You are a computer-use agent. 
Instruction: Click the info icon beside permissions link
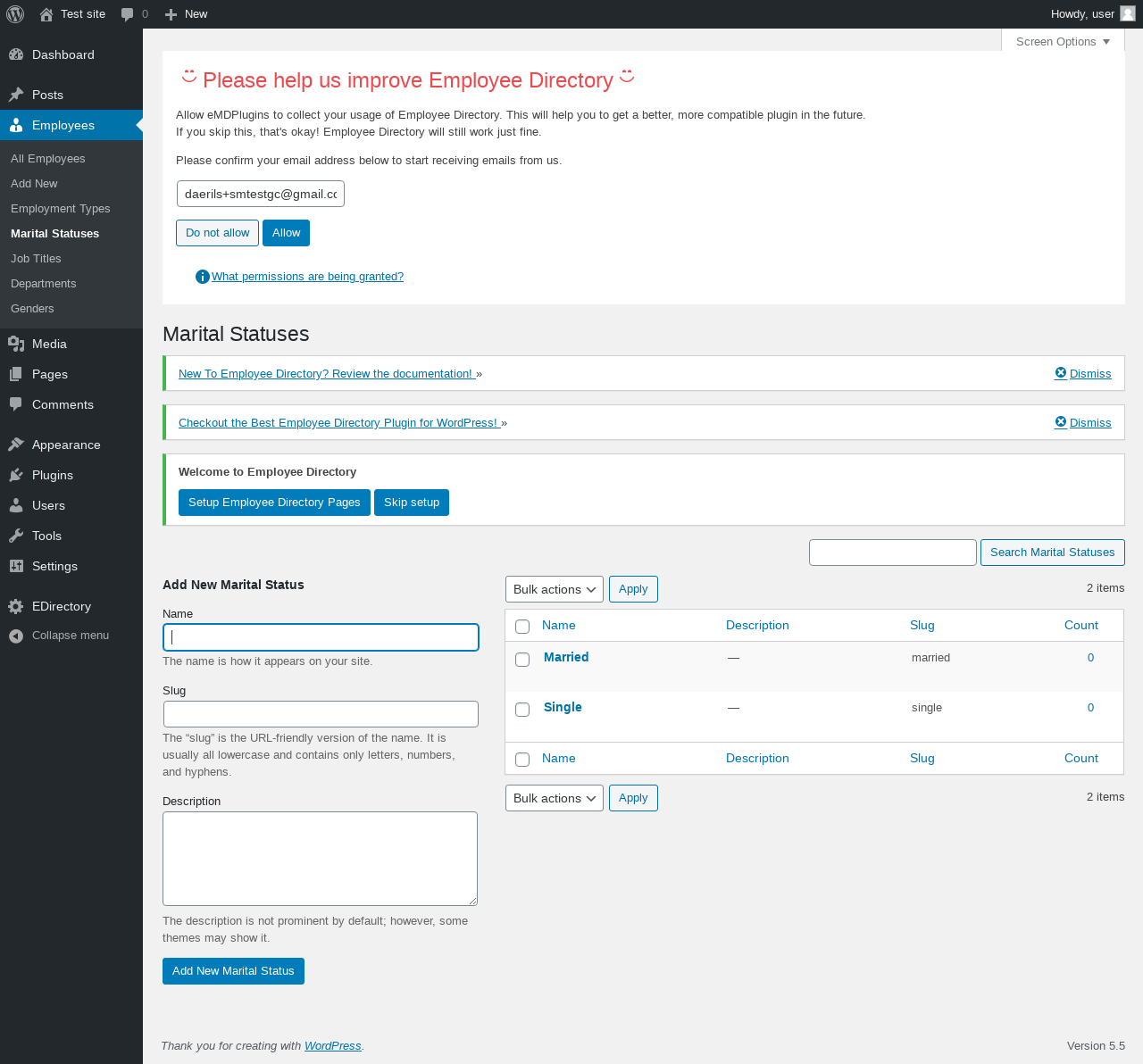click(x=203, y=277)
